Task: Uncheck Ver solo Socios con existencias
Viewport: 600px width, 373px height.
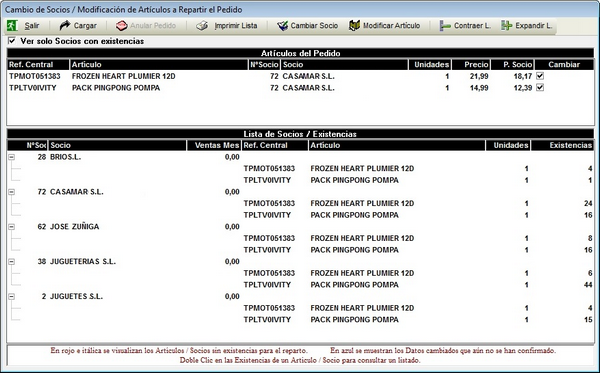Action: pyautogui.click(x=12, y=41)
